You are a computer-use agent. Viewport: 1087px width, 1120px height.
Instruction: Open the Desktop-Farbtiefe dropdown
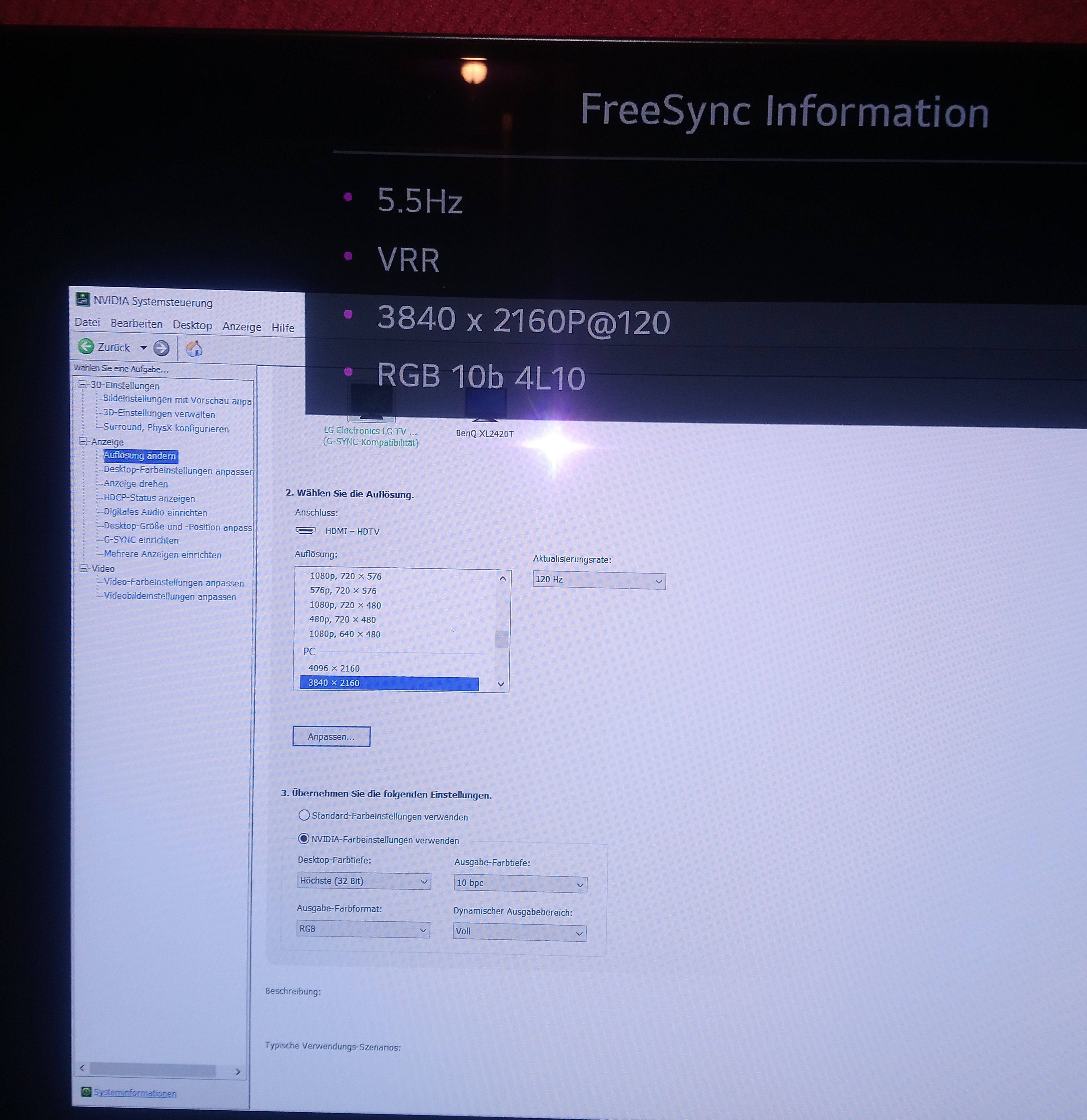pos(364,881)
